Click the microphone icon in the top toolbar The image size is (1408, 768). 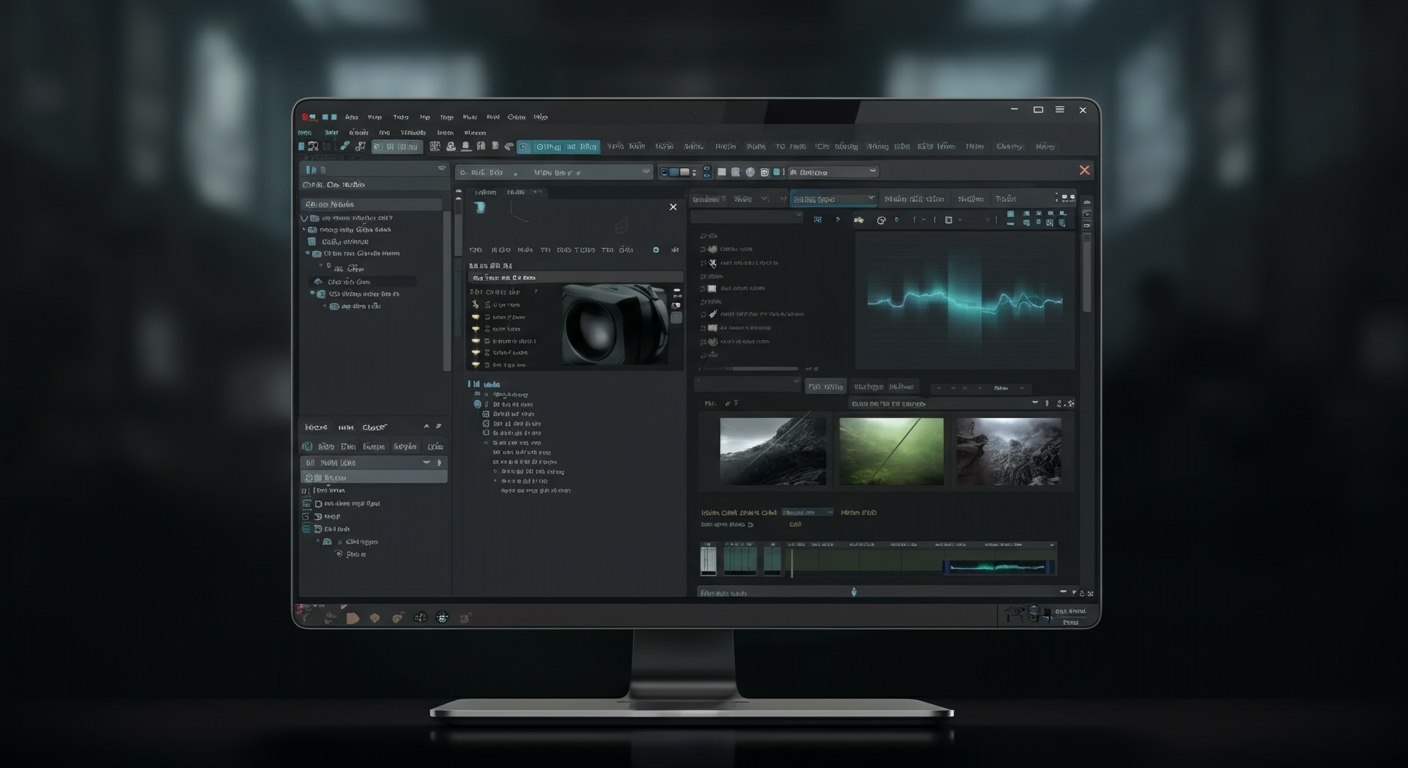point(466,146)
